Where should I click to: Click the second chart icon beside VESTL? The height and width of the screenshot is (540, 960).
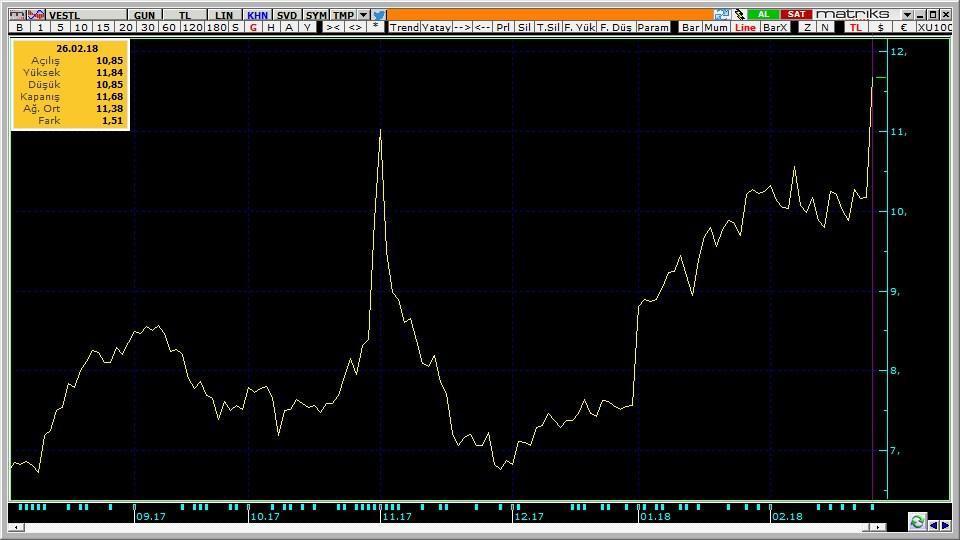coord(37,15)
